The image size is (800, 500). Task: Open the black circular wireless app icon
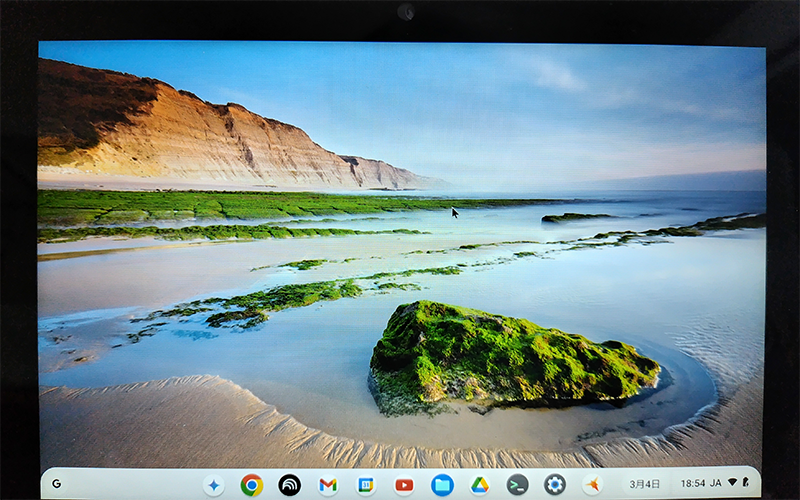pyautogui.click(x=290, y=485)
